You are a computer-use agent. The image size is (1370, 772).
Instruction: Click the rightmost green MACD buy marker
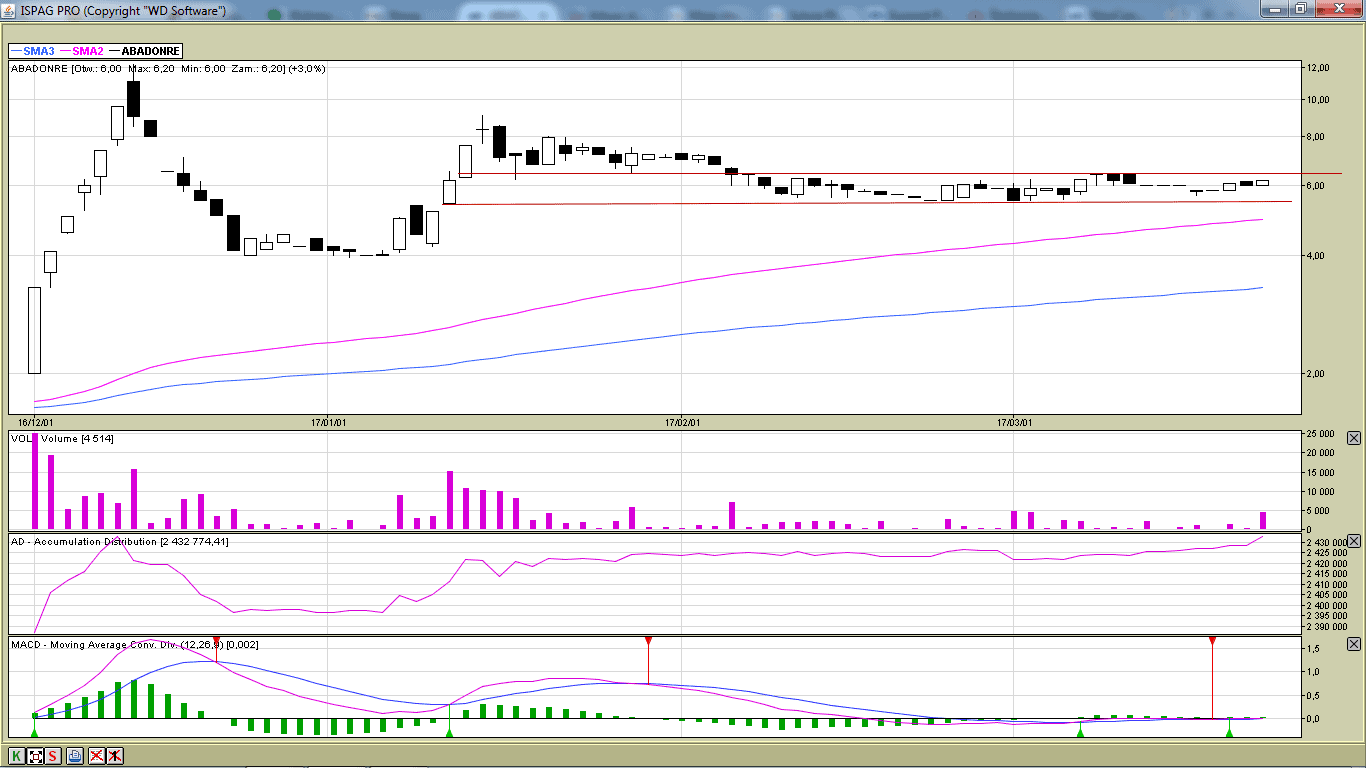(1229, 733)
